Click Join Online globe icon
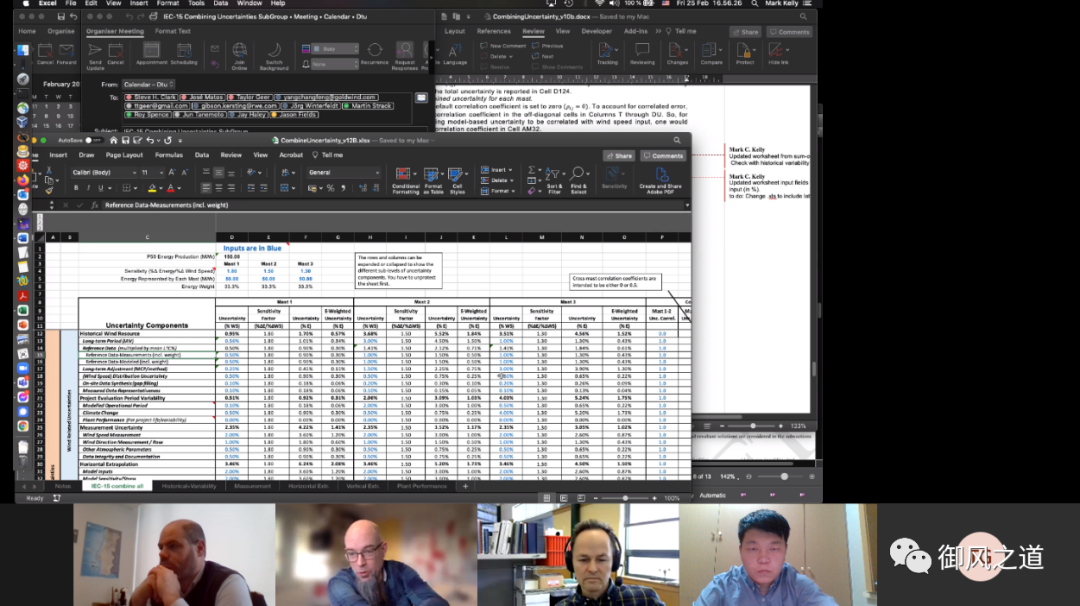The height and width of the screenshot is (606, 1080). (x=239, y=56)
